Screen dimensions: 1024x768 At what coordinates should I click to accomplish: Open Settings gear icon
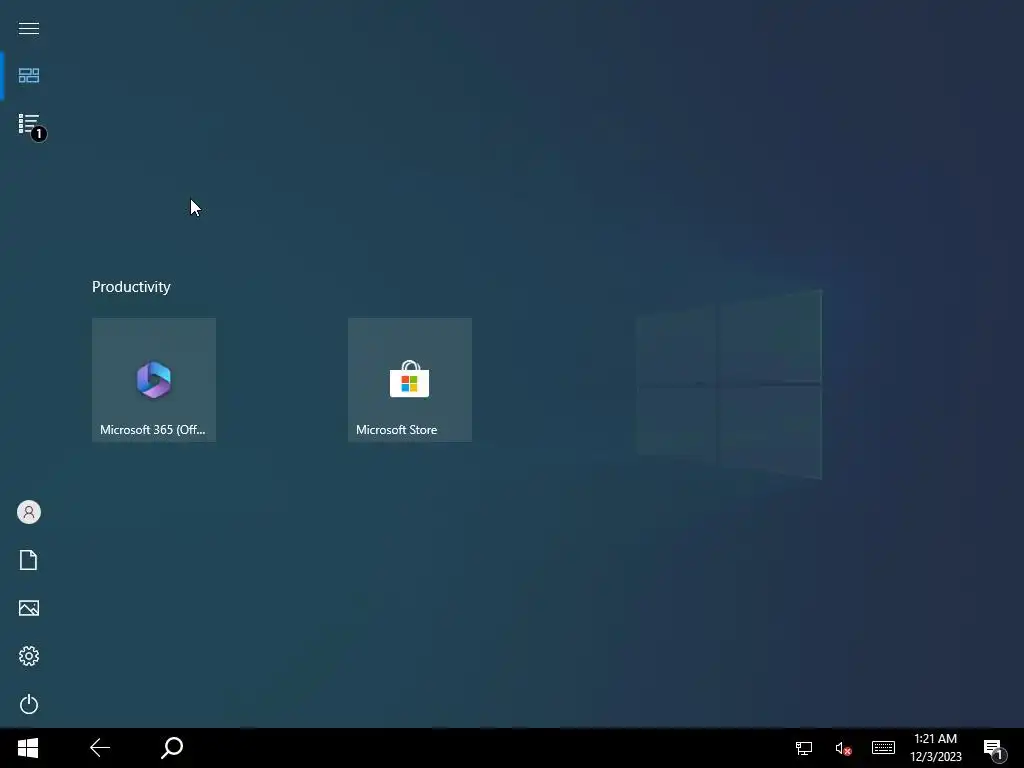pos(29,656)
